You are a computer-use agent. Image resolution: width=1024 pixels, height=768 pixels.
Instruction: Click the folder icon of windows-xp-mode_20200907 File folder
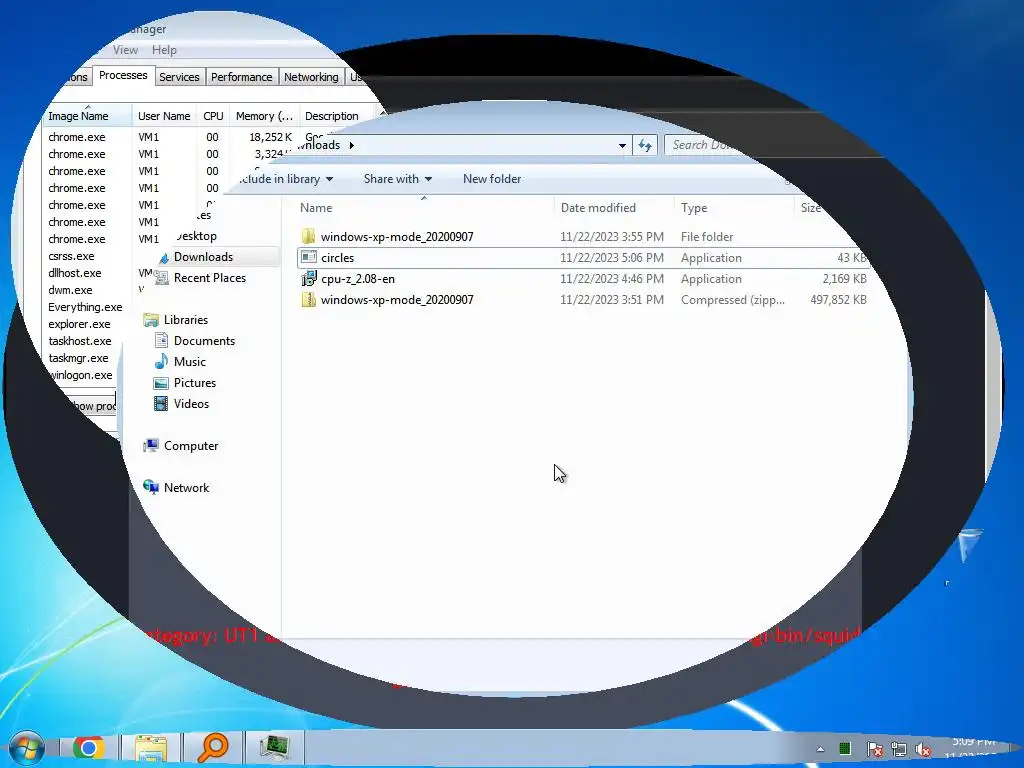click(308, 236)
